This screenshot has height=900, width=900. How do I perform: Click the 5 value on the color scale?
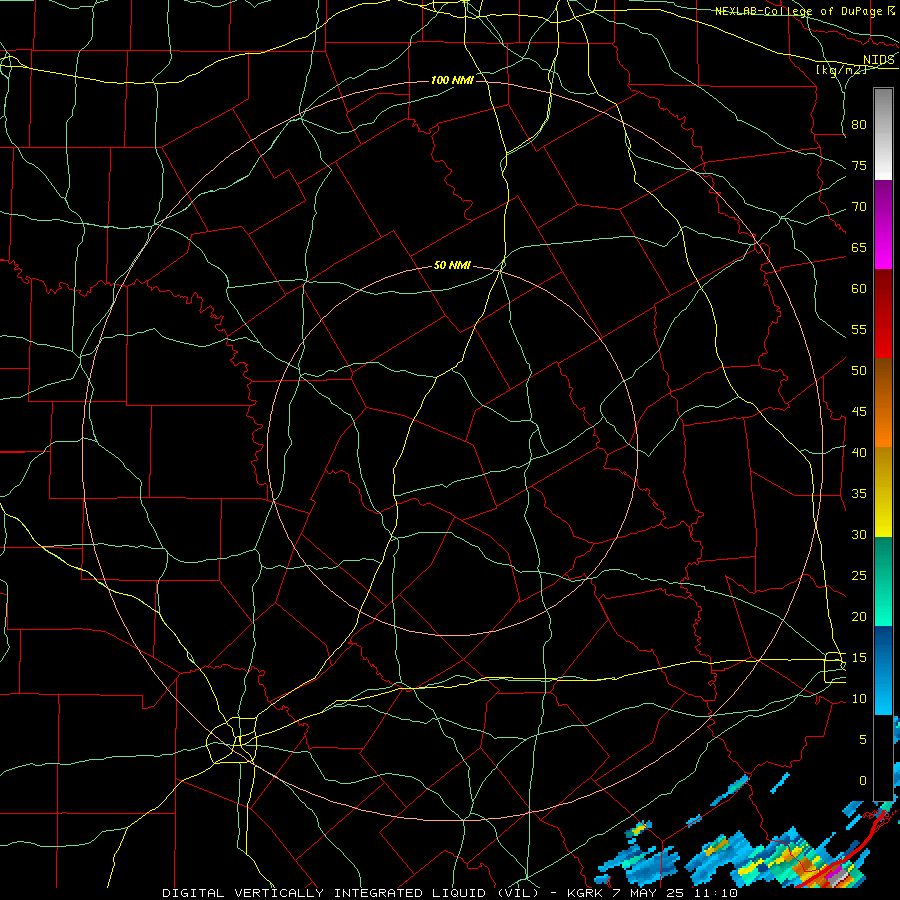coord(863,740)
